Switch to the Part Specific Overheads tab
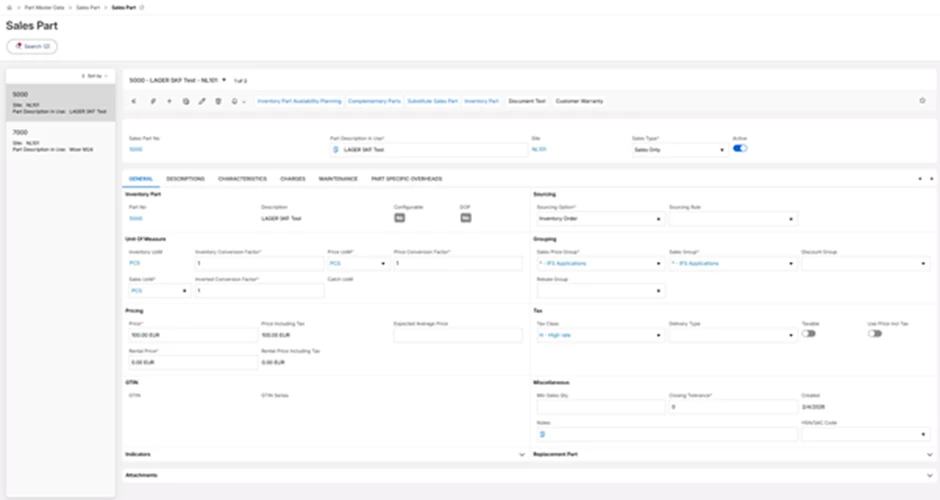Image resolution: width=940 pixels, height=500 pixels. click(406, 179)
